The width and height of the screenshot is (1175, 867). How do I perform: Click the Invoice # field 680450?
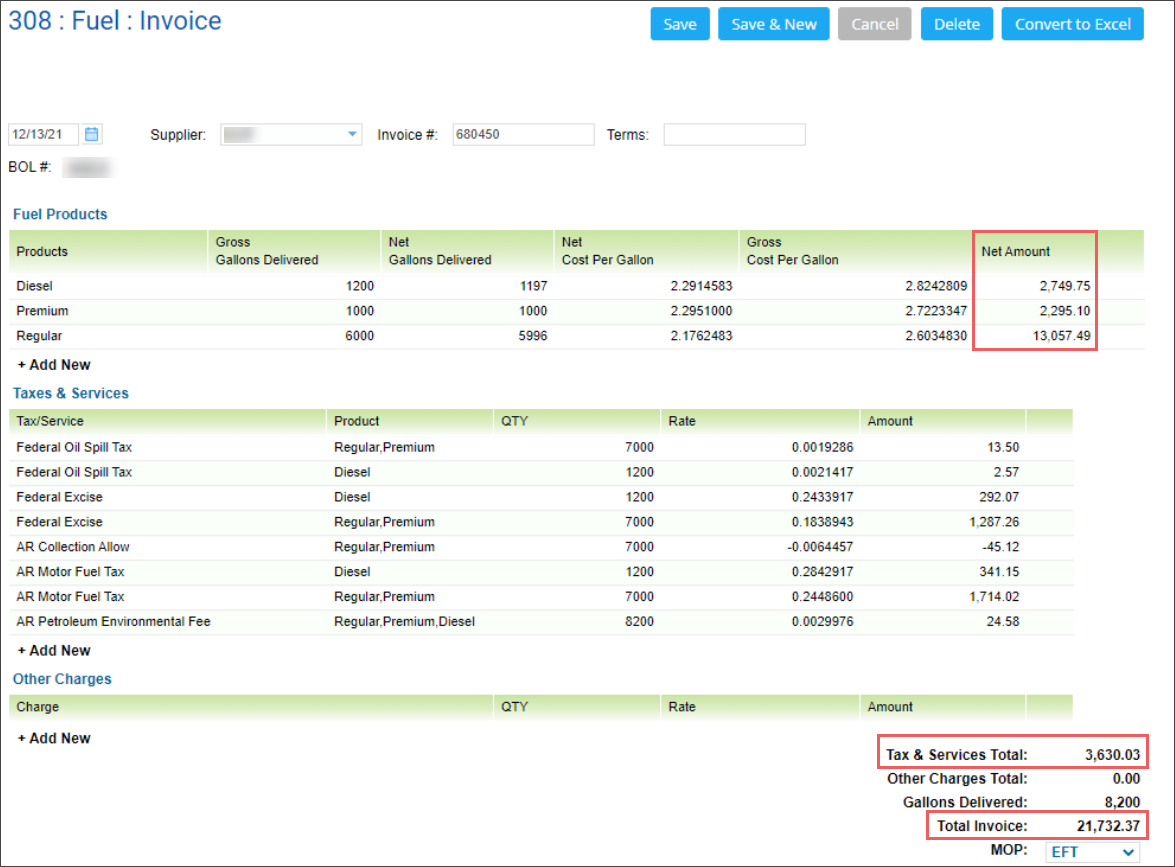coord(523,134)
